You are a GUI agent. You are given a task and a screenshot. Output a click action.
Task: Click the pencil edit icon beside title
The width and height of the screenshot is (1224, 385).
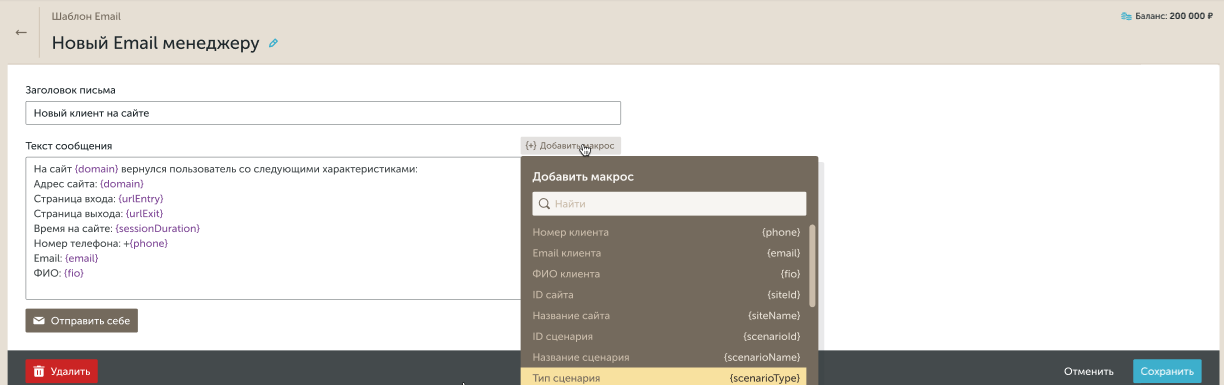coord(273,44)
